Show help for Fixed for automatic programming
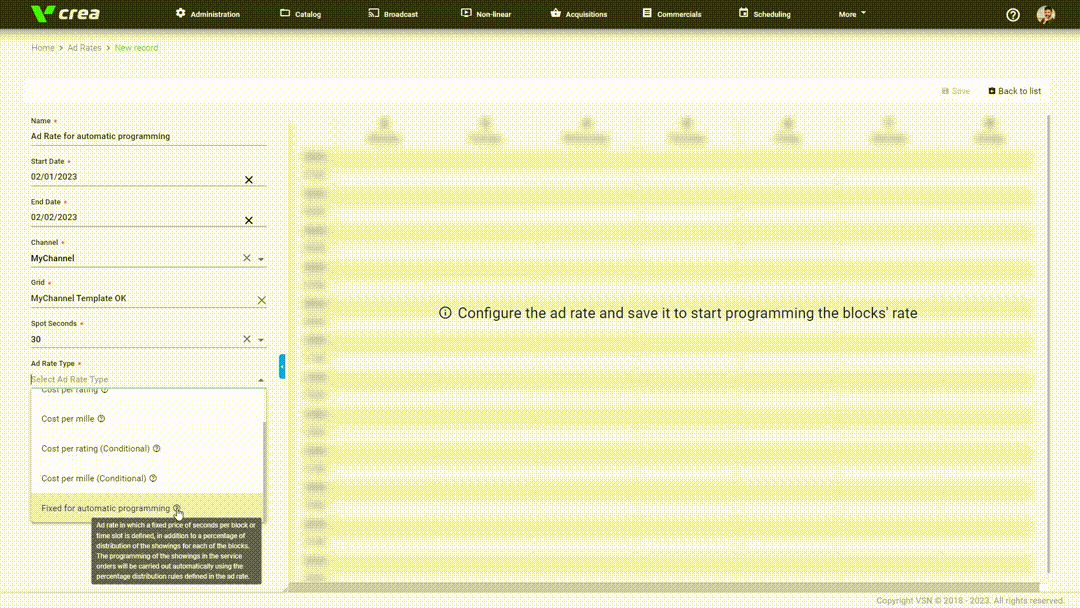 tap(176, 508)
